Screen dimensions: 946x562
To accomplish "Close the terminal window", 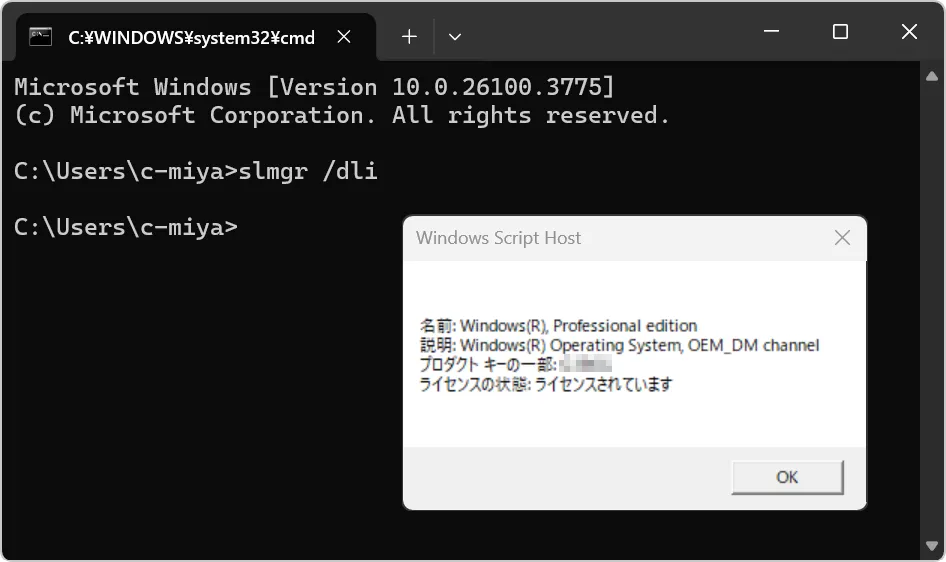I will coord(909,31).
